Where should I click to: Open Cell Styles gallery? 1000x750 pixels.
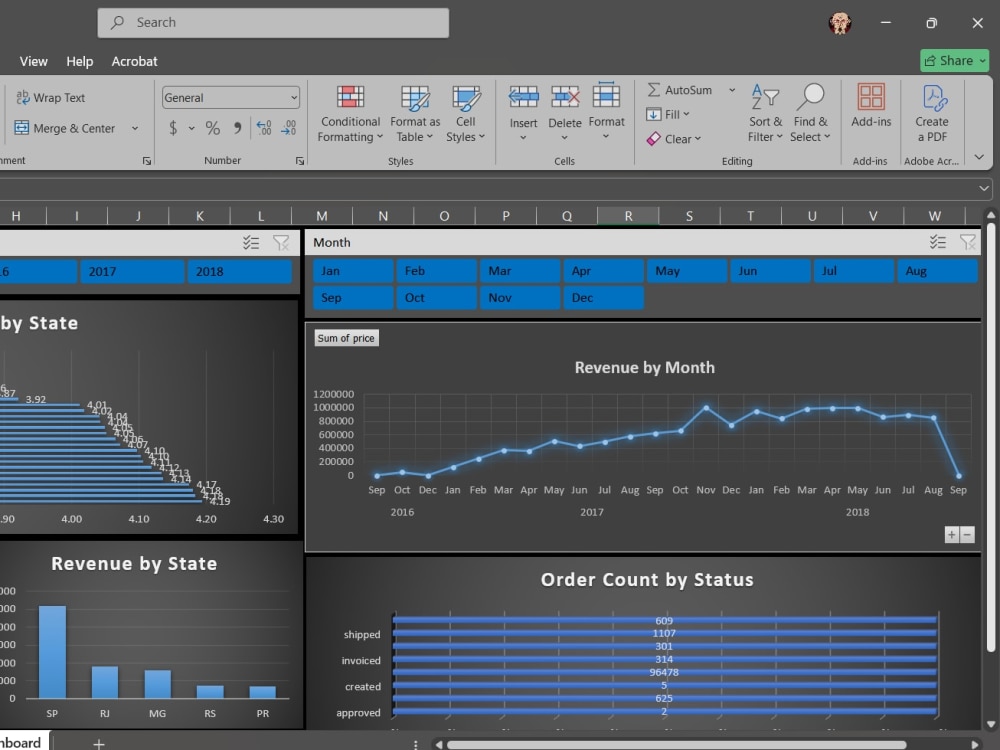coord(466,115)
